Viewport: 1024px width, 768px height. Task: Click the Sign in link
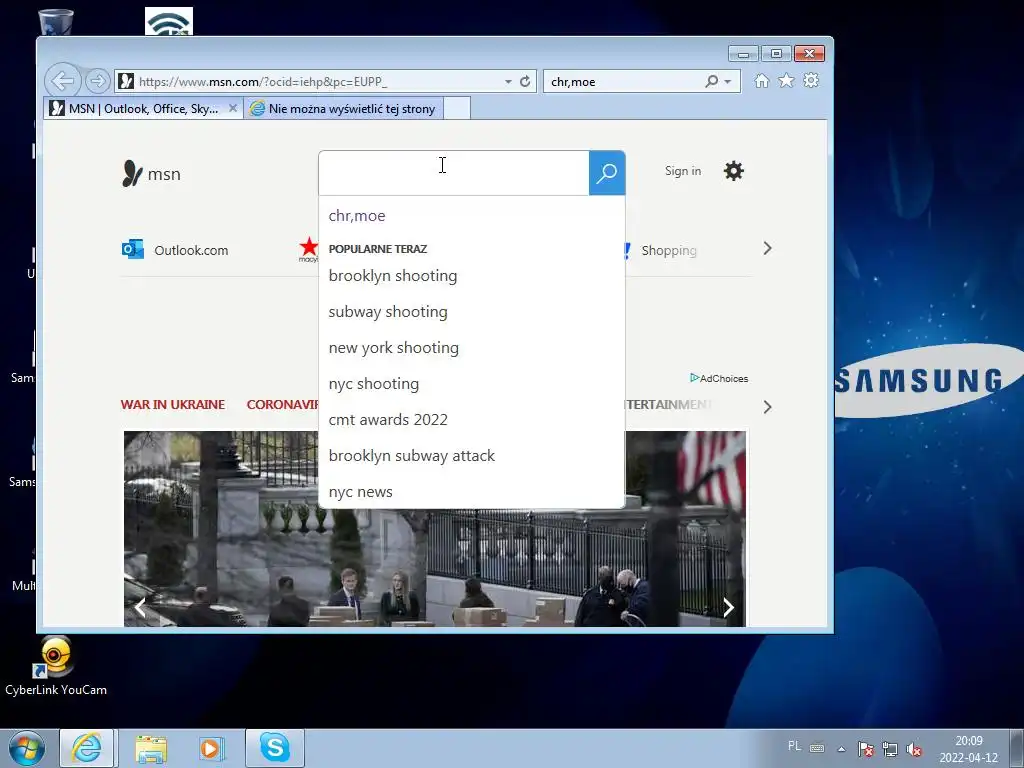click(682, 170)
